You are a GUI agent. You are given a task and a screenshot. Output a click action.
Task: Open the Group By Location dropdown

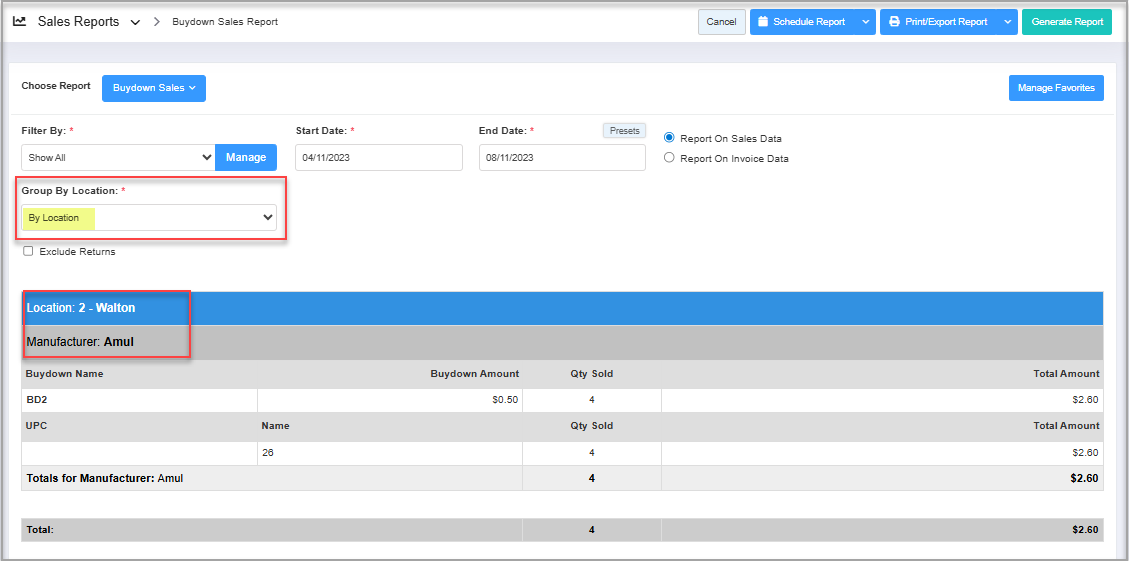tap(149, 218)
